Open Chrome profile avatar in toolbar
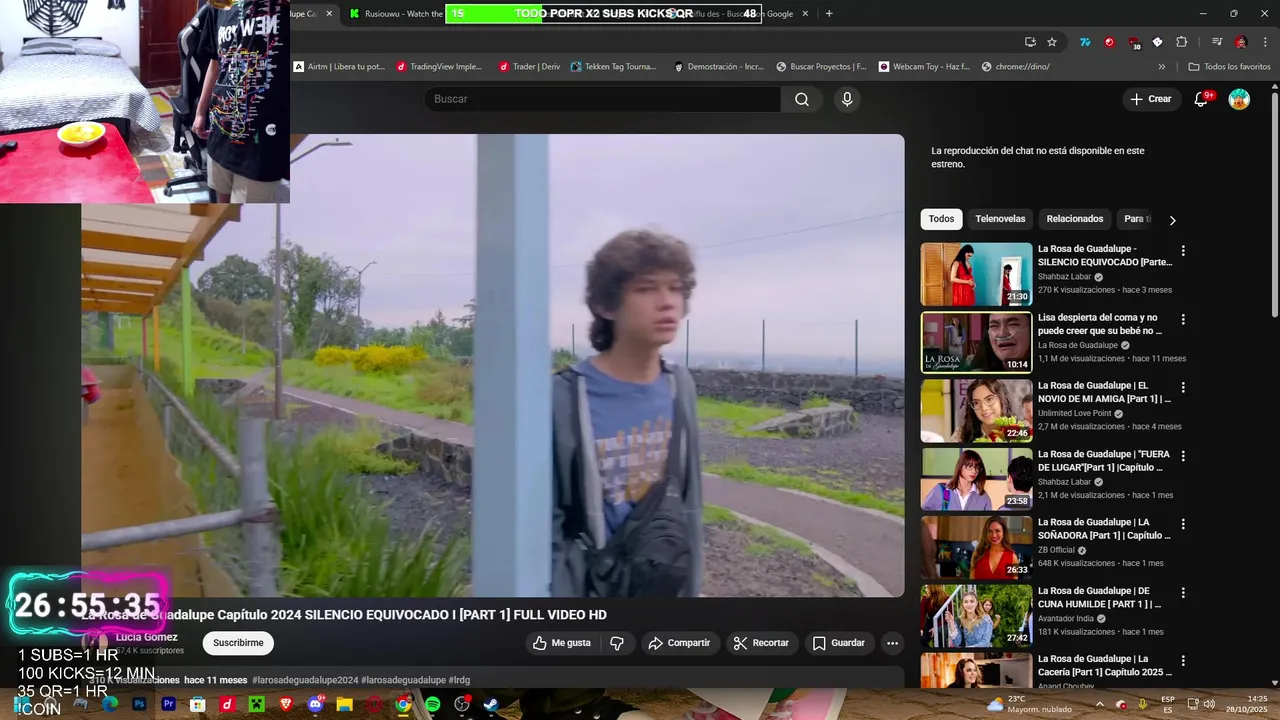The height and width of the screenshot is (720, 1280). (1241, 42)
